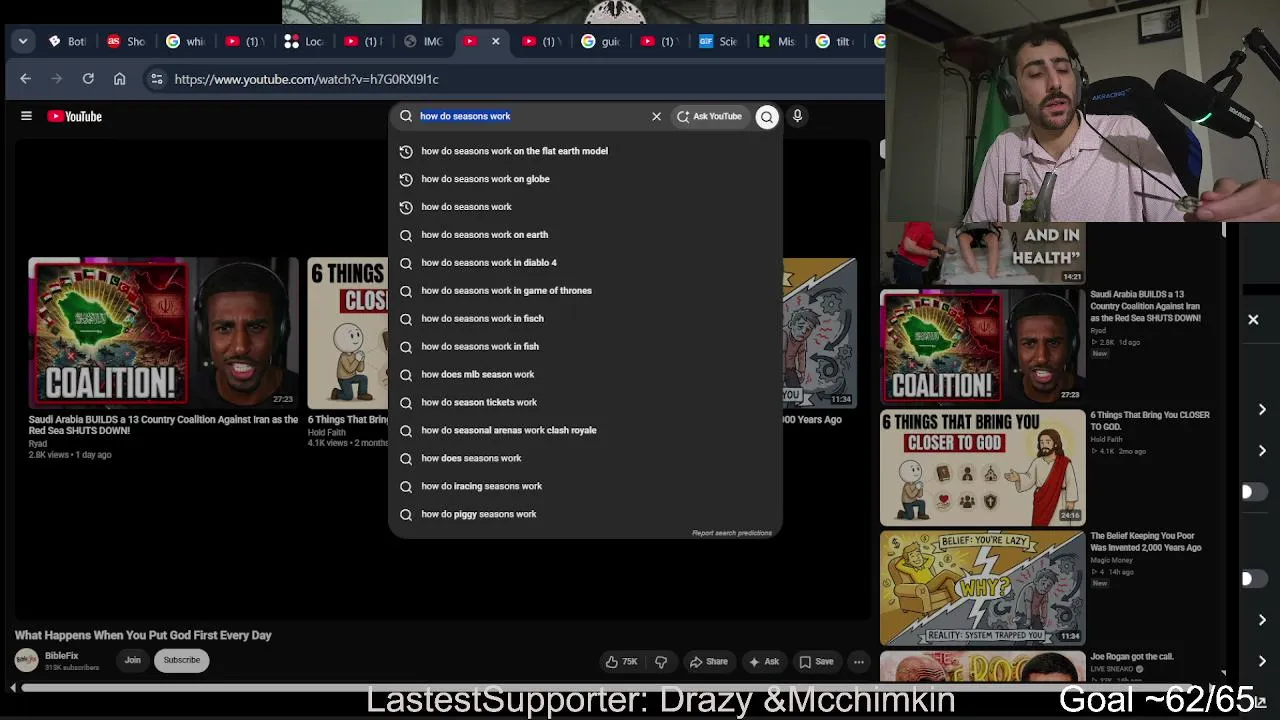Start voice search with microphone icon

click(x=797, y=116)
